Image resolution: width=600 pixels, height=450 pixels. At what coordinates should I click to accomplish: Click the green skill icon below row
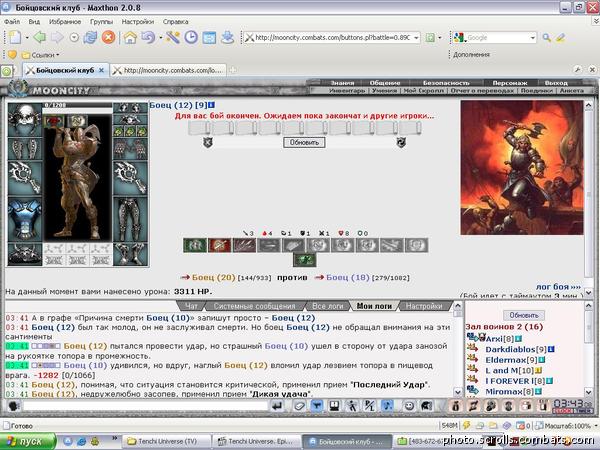click(x=305, y=260)
